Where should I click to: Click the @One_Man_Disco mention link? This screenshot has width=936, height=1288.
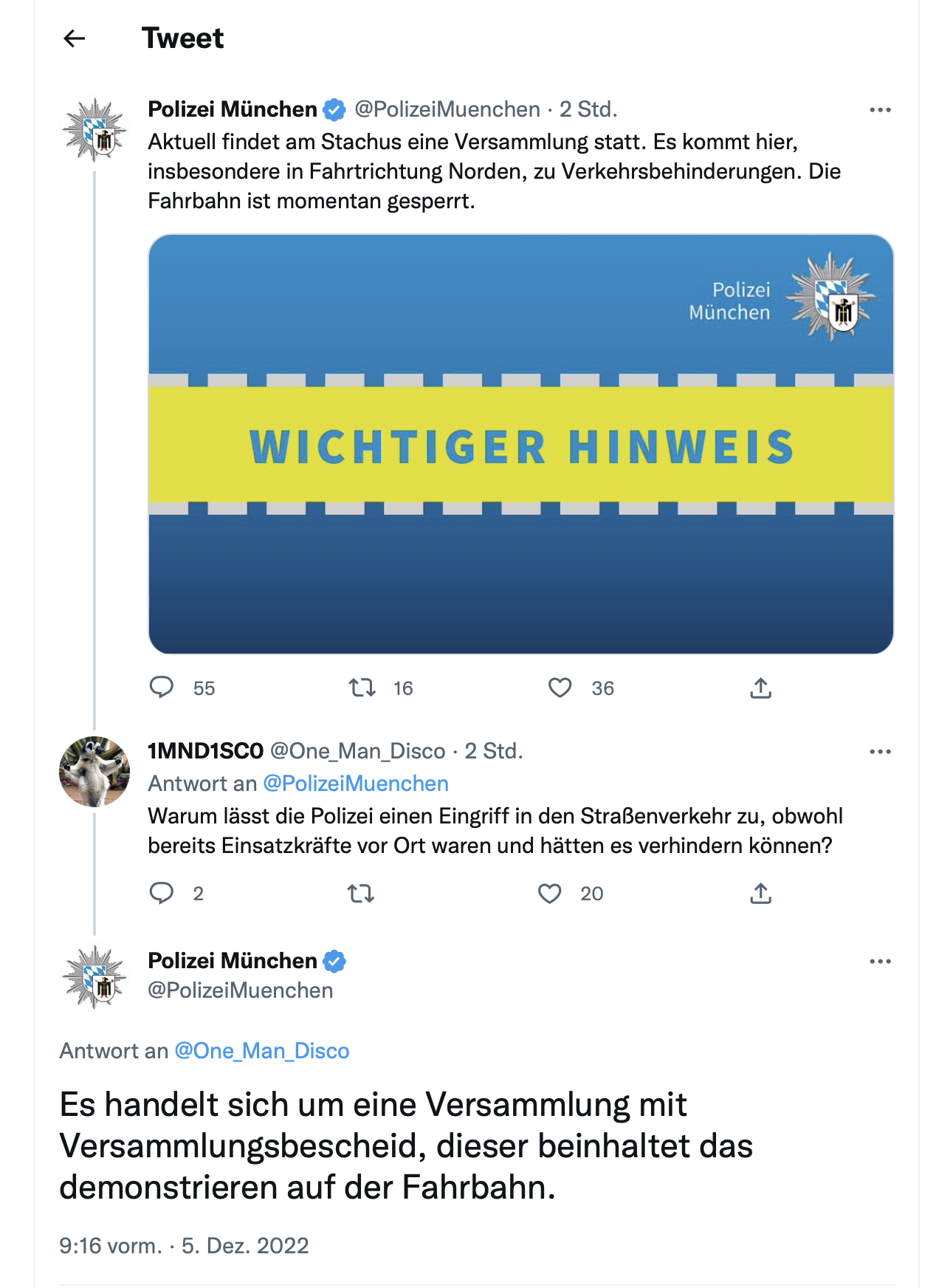point(261,1051)
